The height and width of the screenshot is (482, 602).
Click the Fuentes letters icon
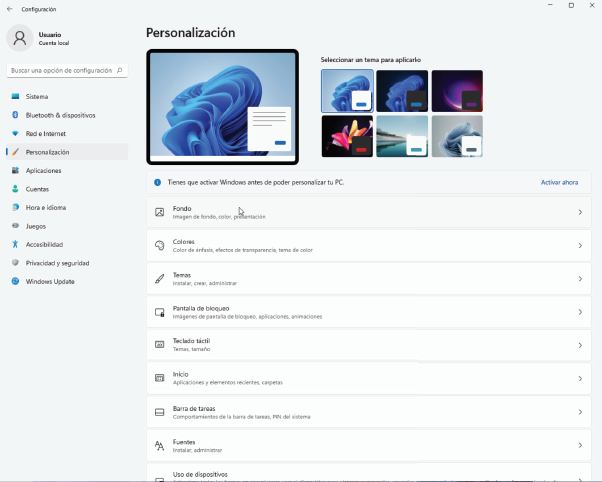pos(159,446)
